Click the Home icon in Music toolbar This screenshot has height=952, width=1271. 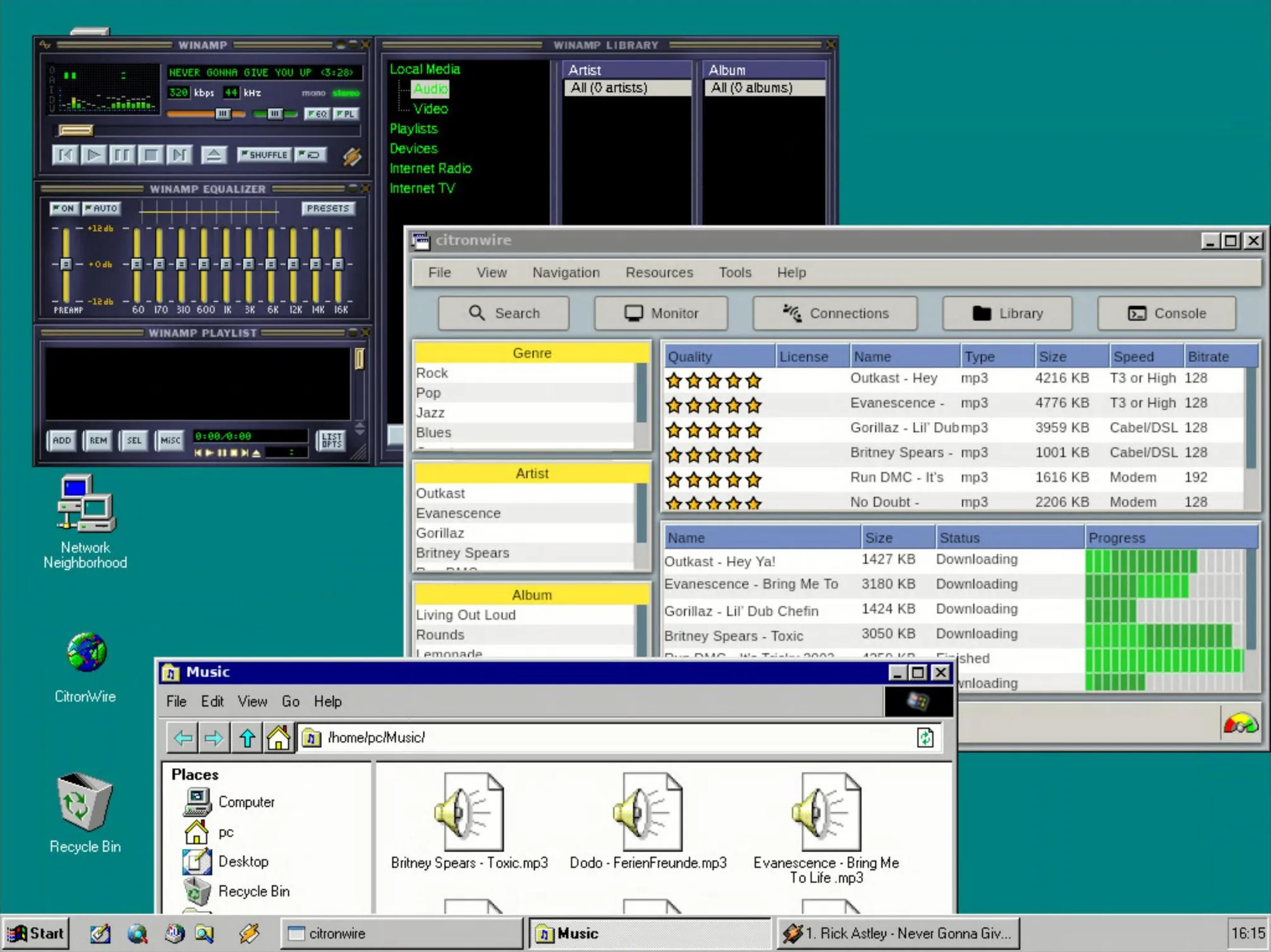(278, 737)
